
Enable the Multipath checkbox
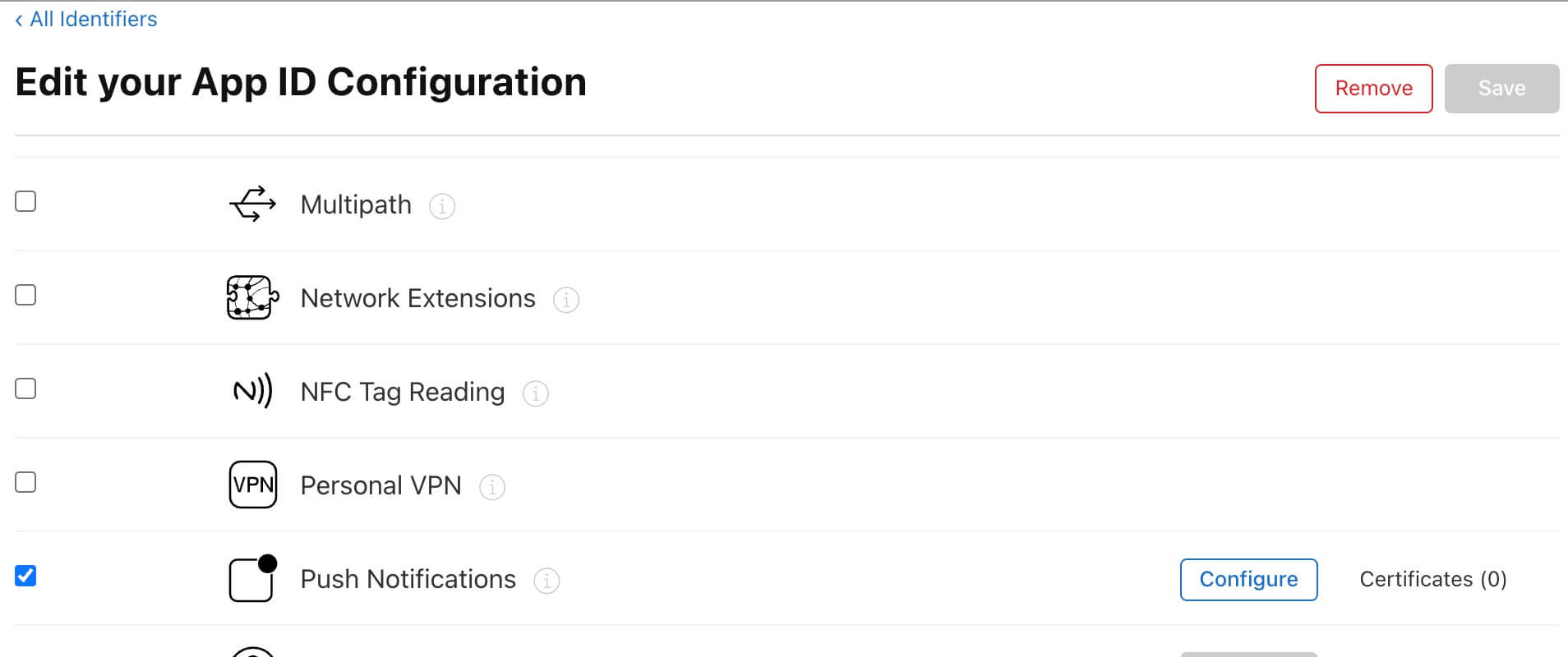25,201
